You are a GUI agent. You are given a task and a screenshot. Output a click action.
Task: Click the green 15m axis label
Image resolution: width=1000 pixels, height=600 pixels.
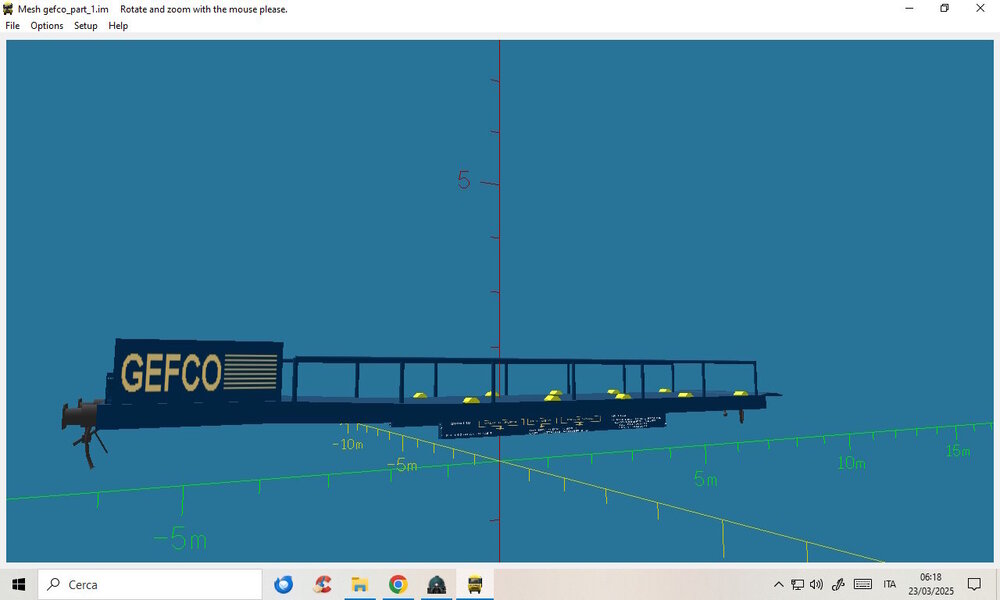[x=958, y=451]
